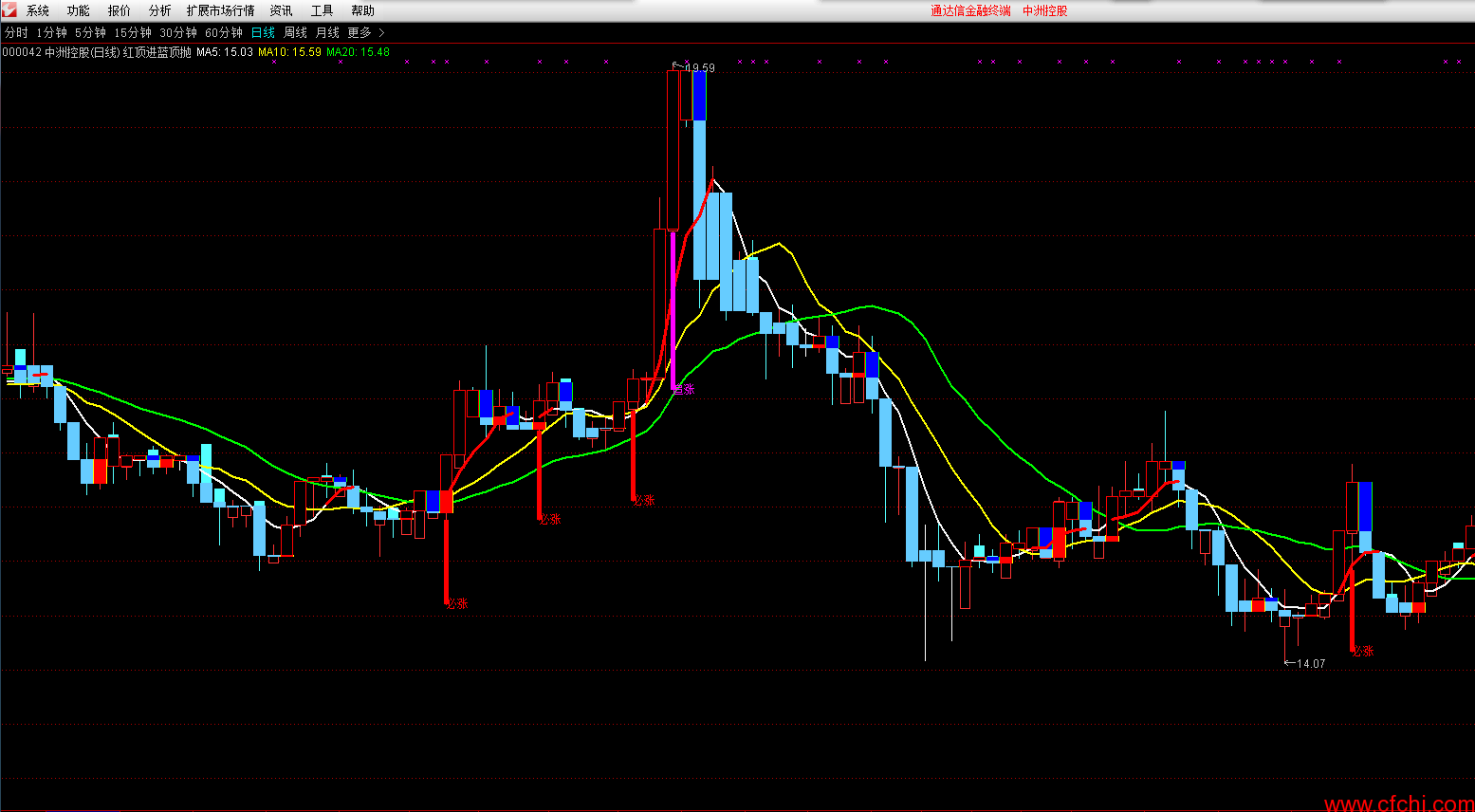1475x812 pixels.
Task: Open the 帮助 menu
Action: 363,11
